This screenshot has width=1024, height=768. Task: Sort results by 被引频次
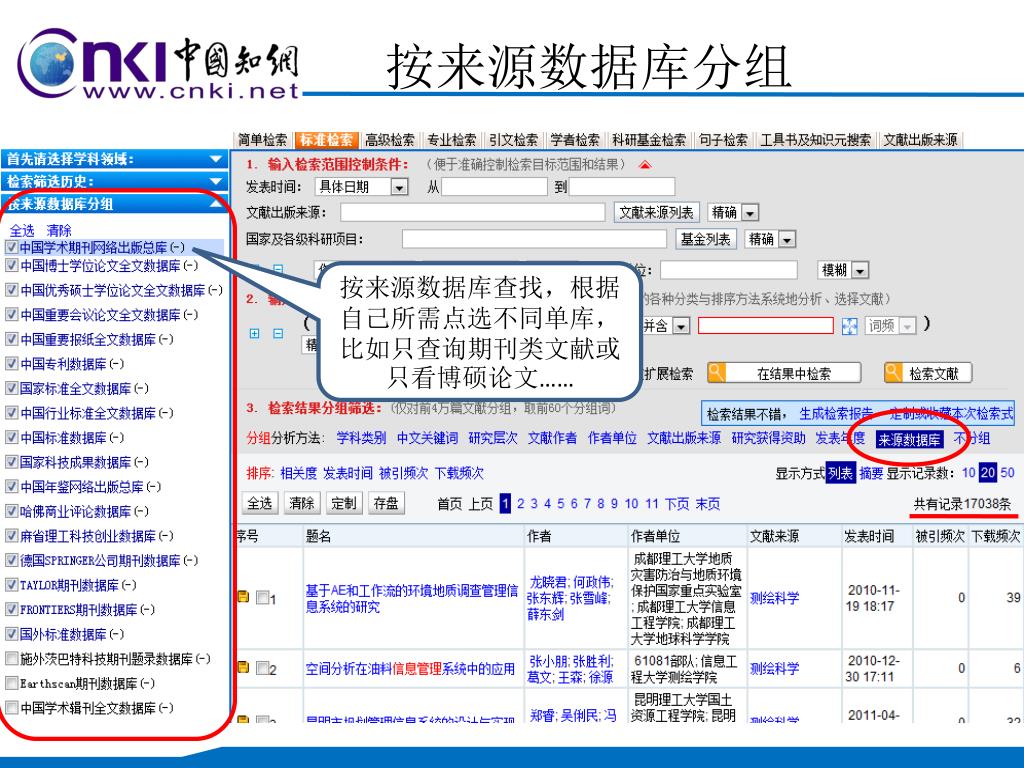click(x=404, y=473)
